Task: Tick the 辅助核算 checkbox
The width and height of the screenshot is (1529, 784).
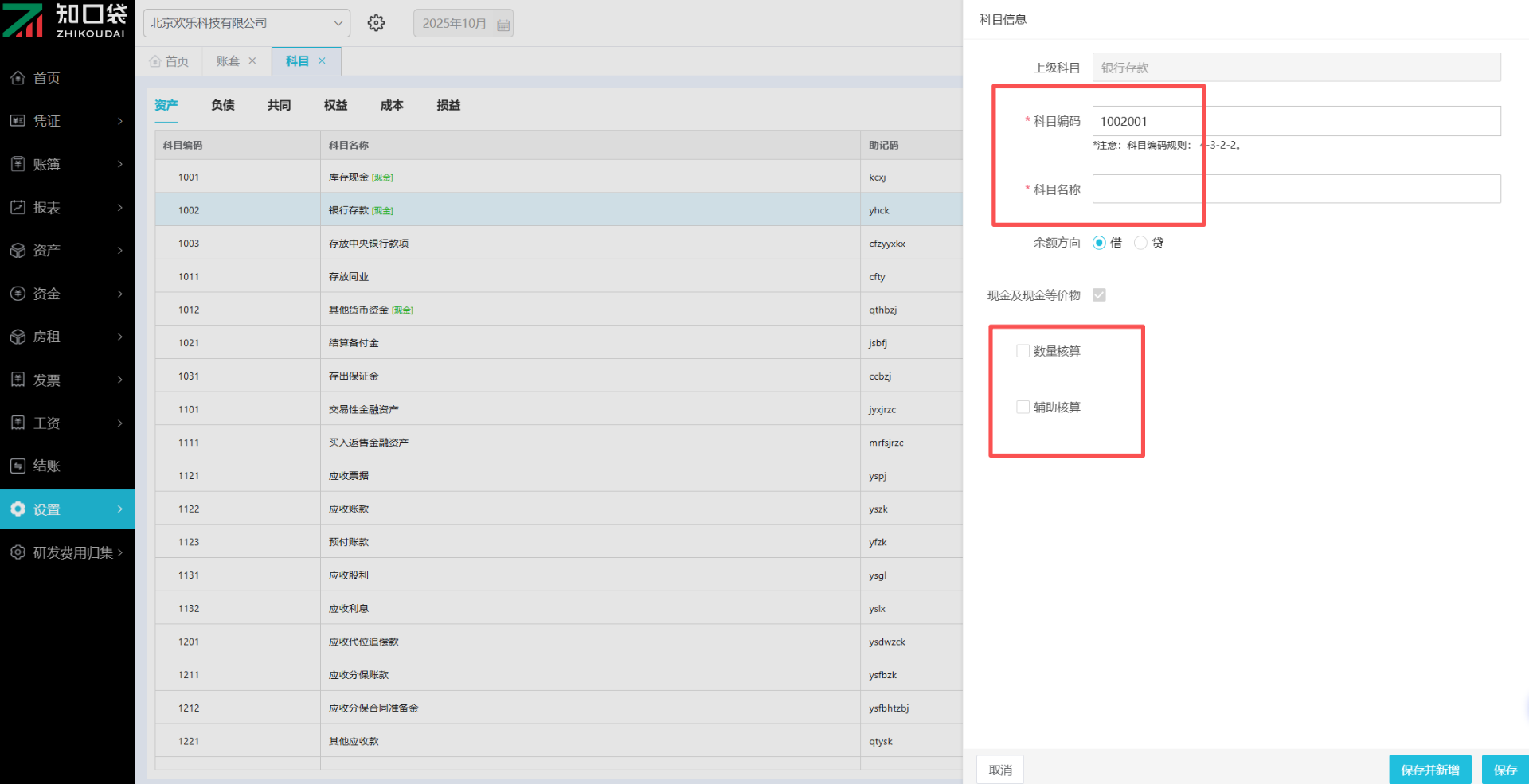Action: 1023,407
